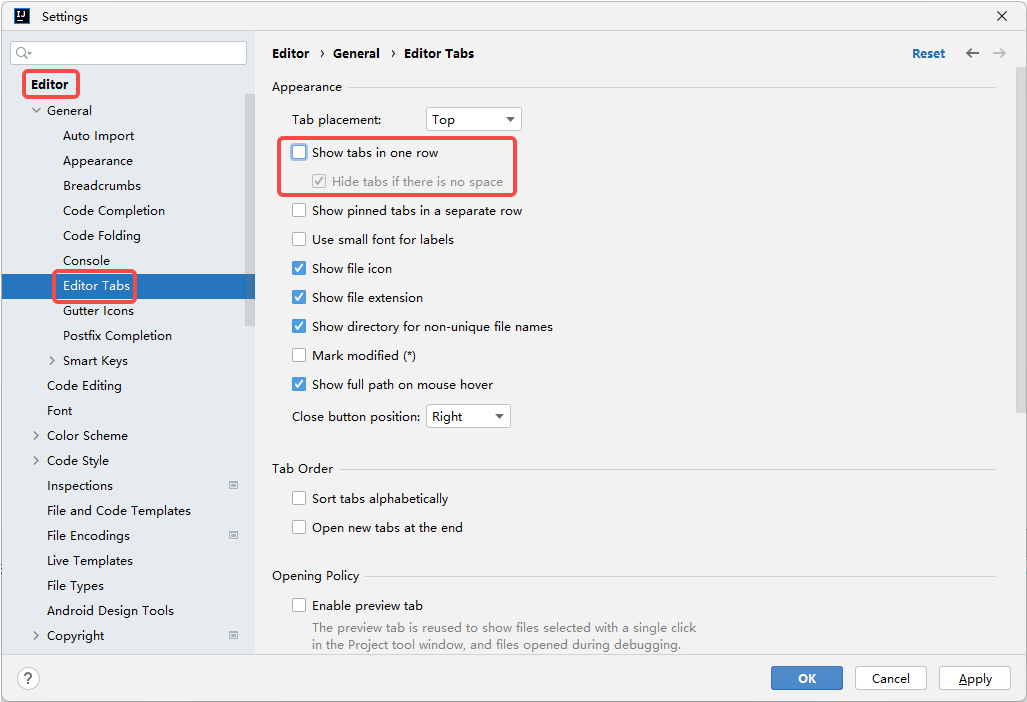Select Auto Import in the settings tree
This screenshot has height=702, width=1027.
click(x=98, y=136)
